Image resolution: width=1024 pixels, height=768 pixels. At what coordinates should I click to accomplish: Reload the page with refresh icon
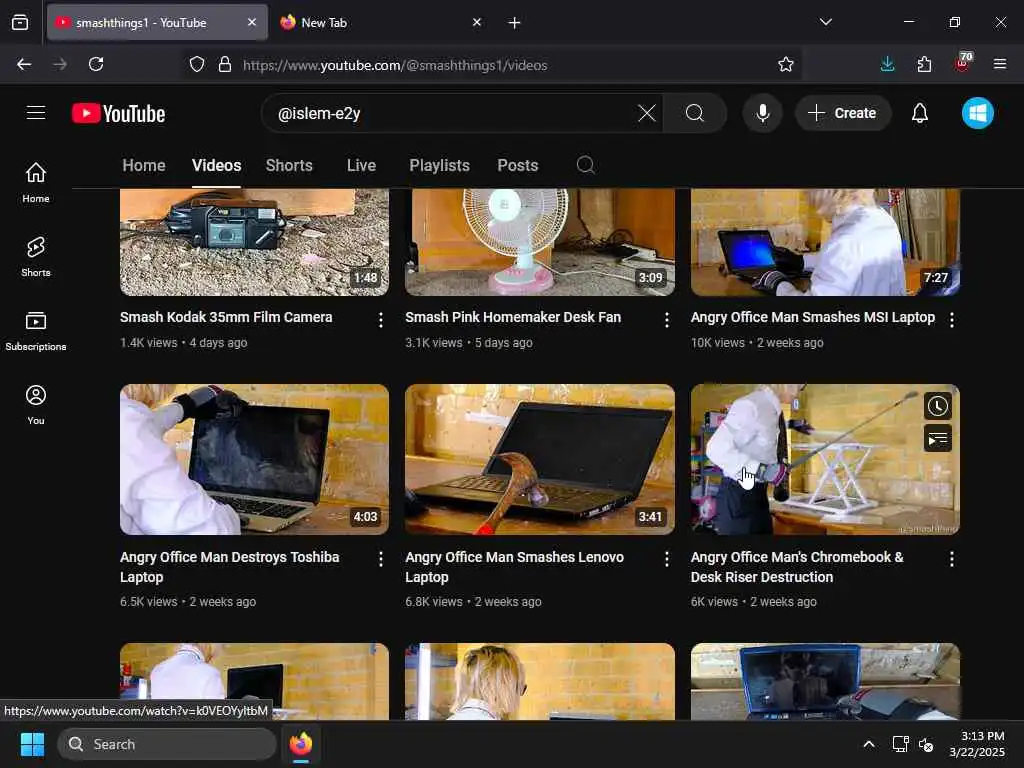click(96, 64)
